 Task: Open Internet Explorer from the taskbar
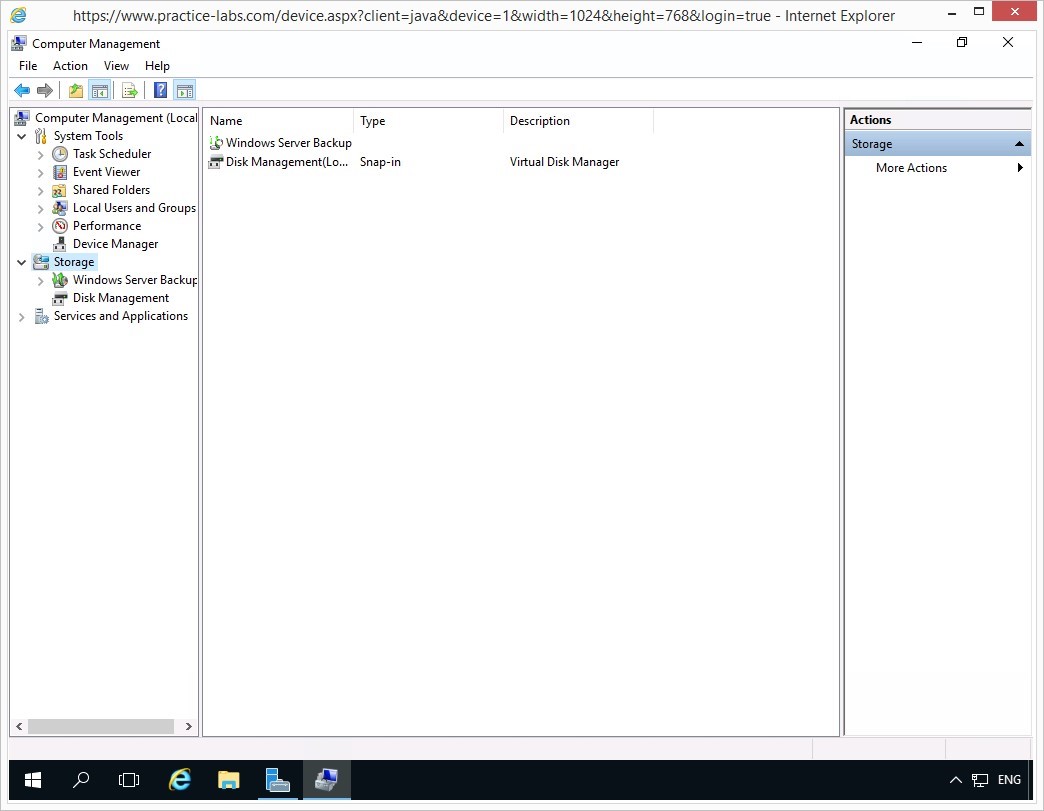click(x=180, y=780)
